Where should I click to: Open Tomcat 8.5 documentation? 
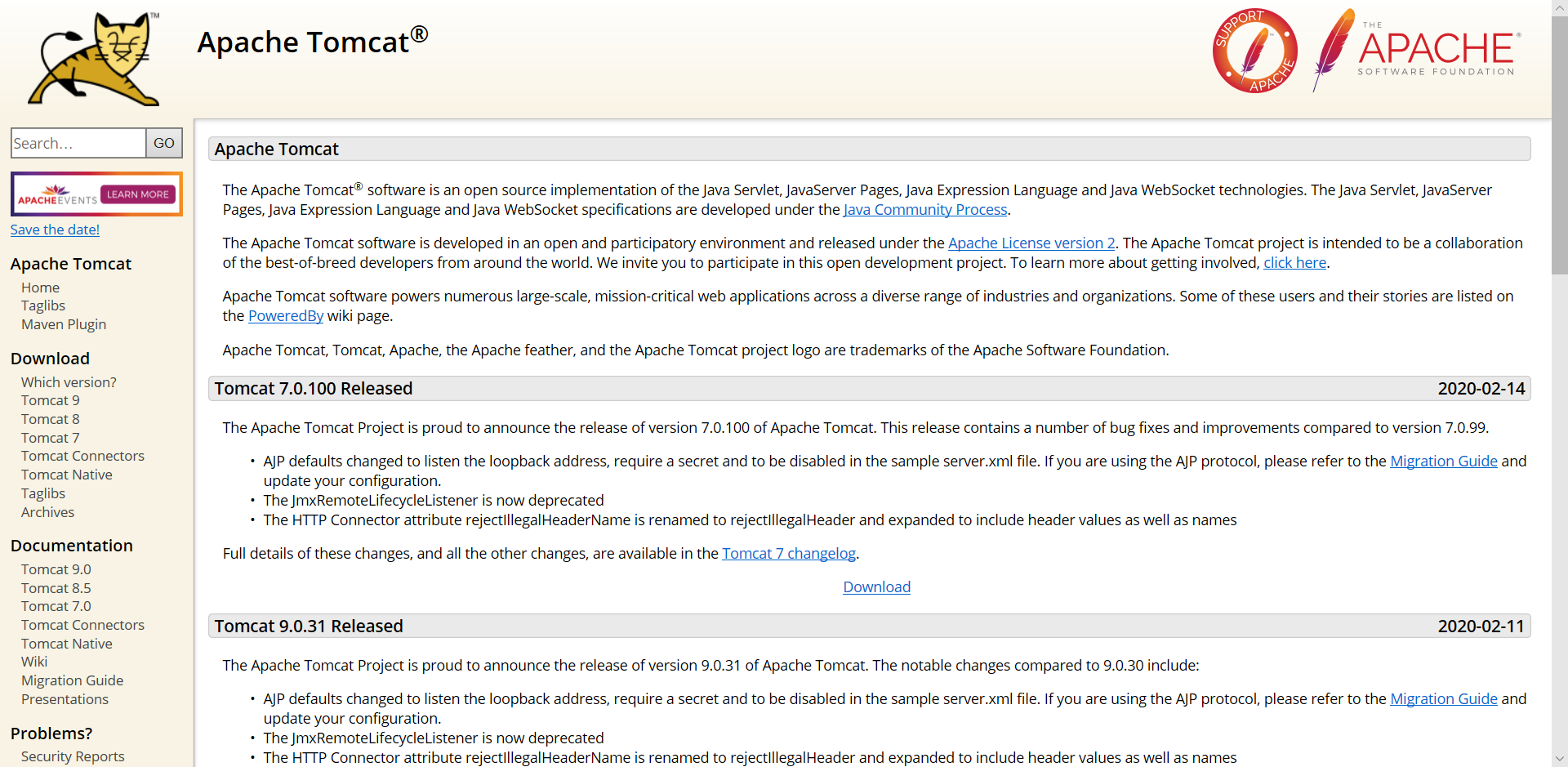coord(56,588)
